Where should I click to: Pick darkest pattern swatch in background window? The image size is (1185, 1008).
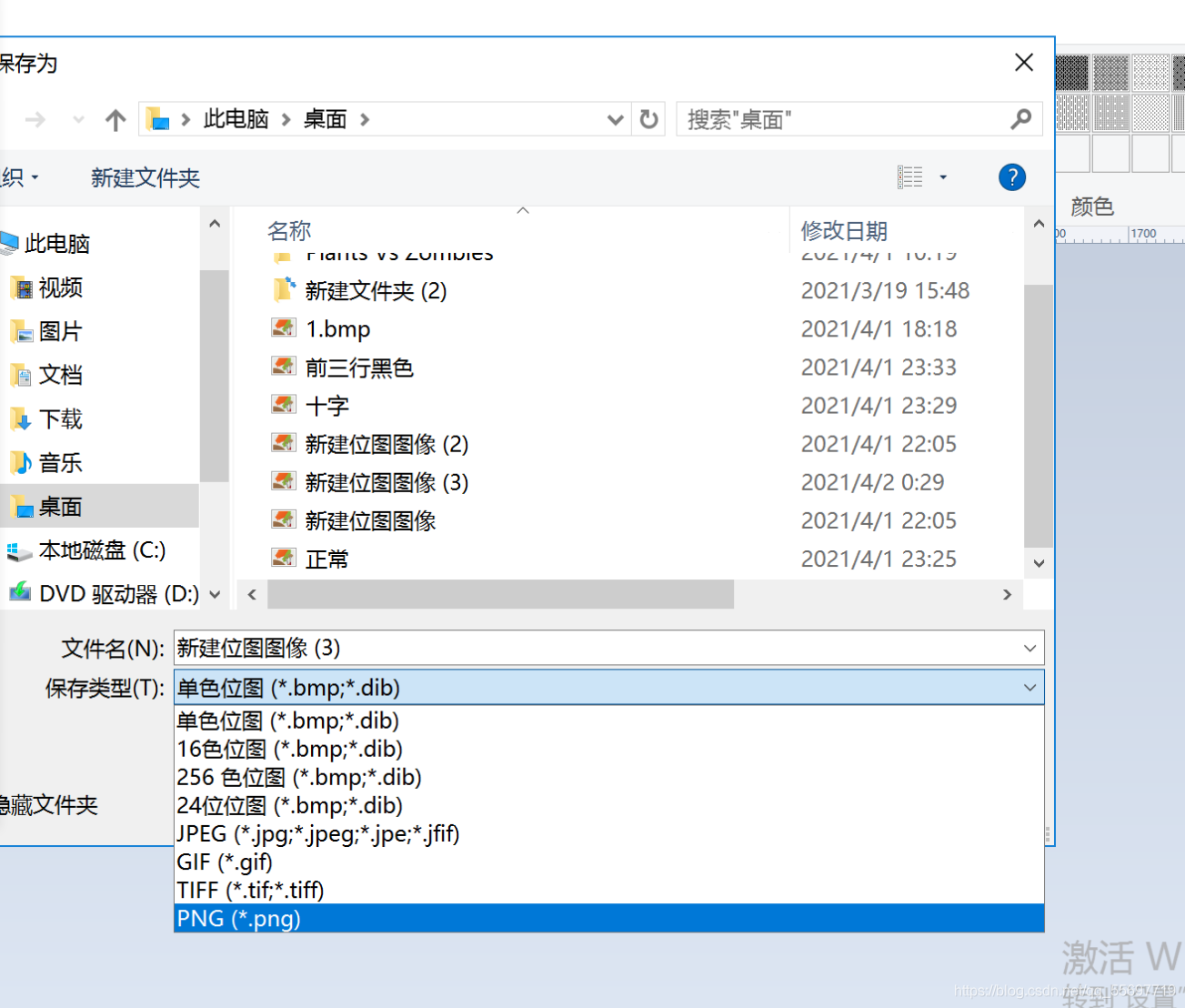1072,73
